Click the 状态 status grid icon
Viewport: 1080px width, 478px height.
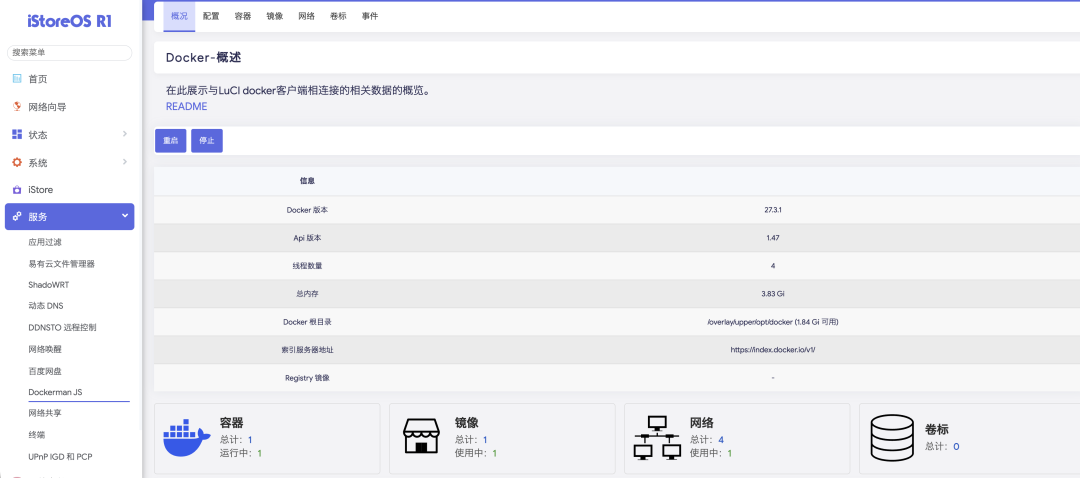point(17,134)
